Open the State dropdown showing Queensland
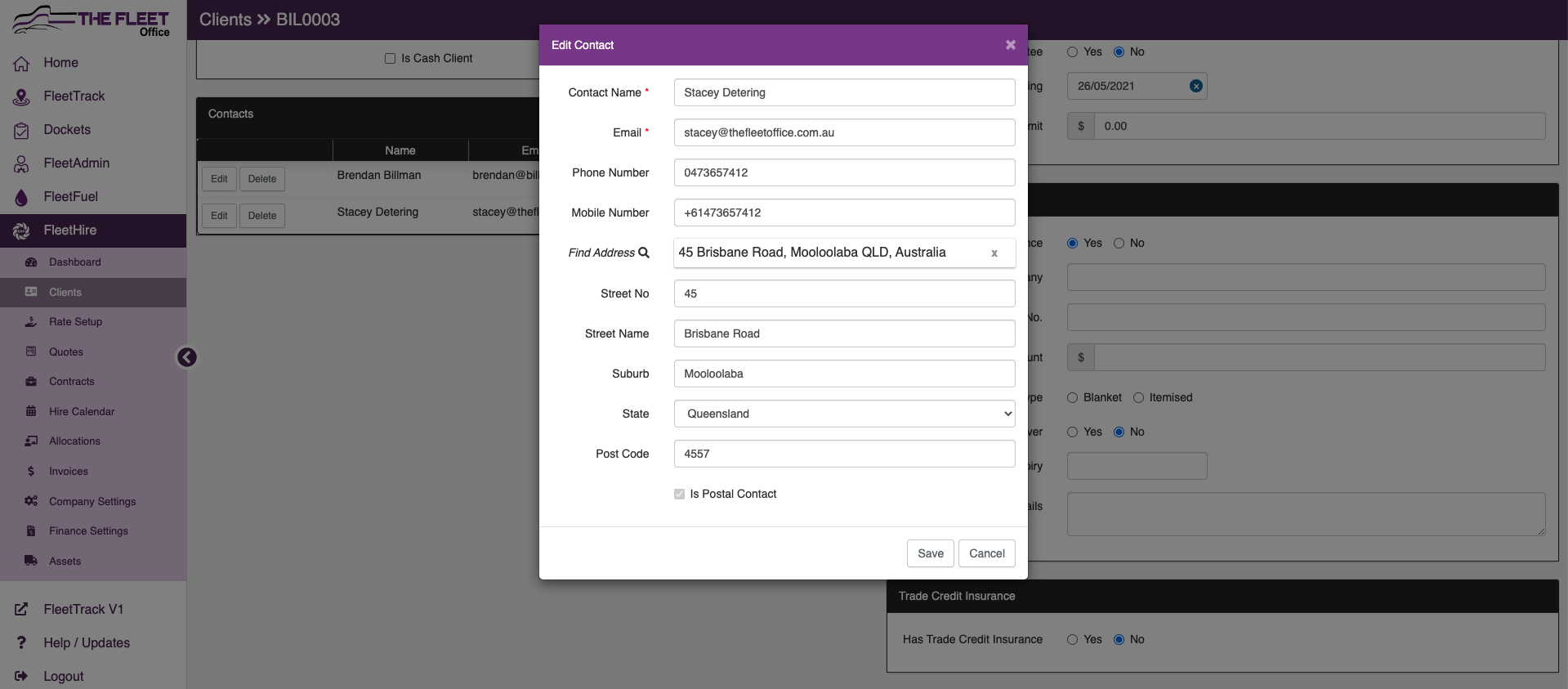The width and height of the screenshot is (1568, 689). point(844,414)
